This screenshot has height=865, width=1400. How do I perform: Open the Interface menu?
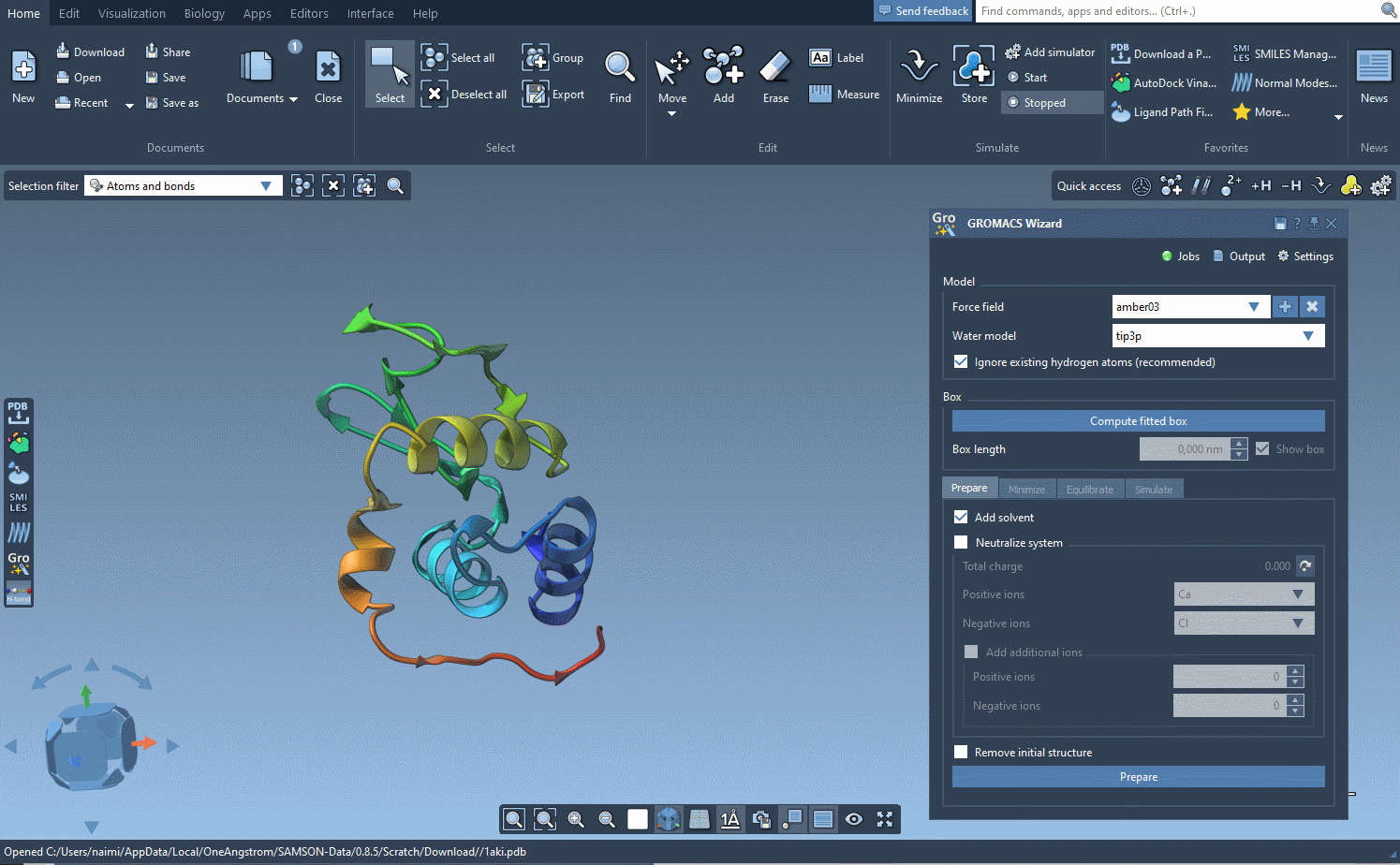[x=370, y=13]
